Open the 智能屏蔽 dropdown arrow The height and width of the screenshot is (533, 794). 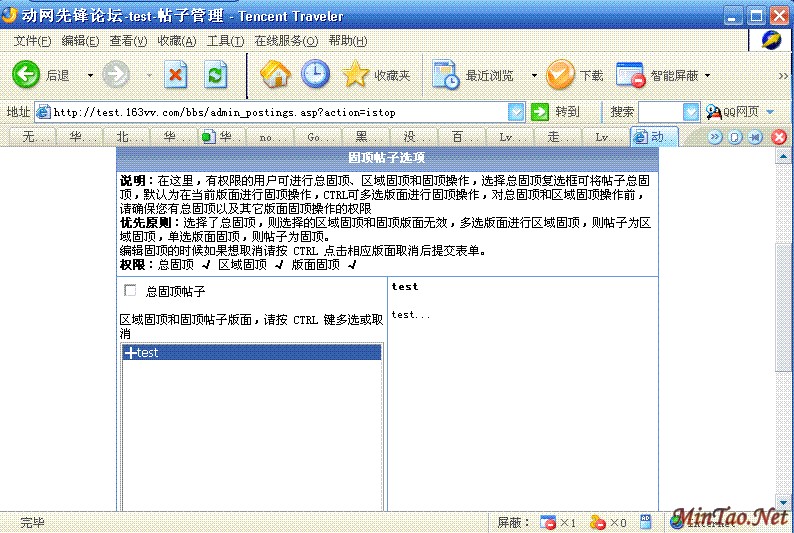click(708, 76)
